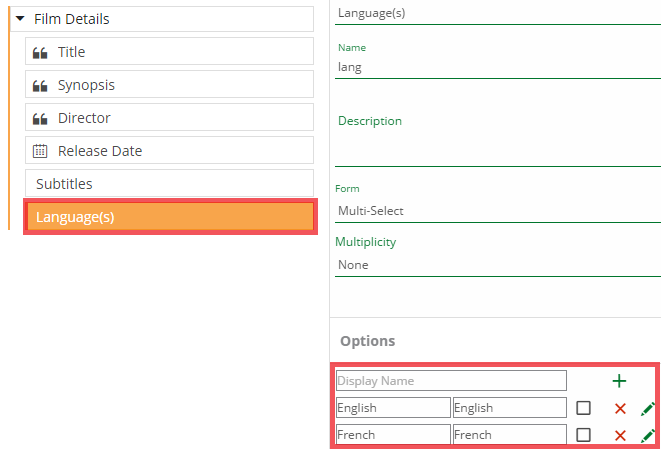Open the Form Multi-Select dropdown

497,211
